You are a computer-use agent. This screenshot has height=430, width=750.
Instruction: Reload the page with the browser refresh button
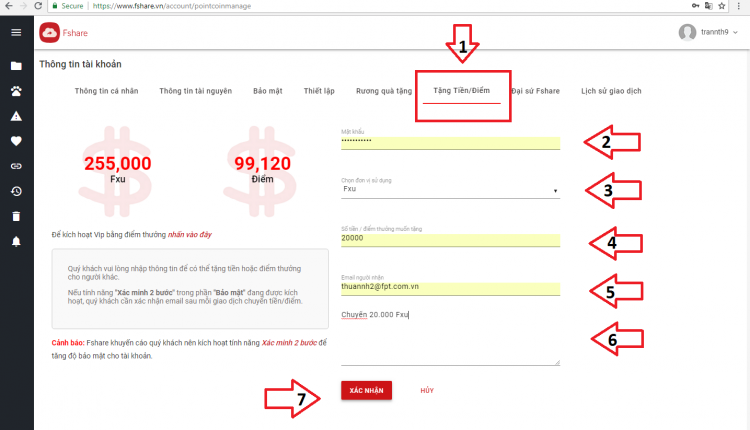pyautogui.click(x=38, y=6)
